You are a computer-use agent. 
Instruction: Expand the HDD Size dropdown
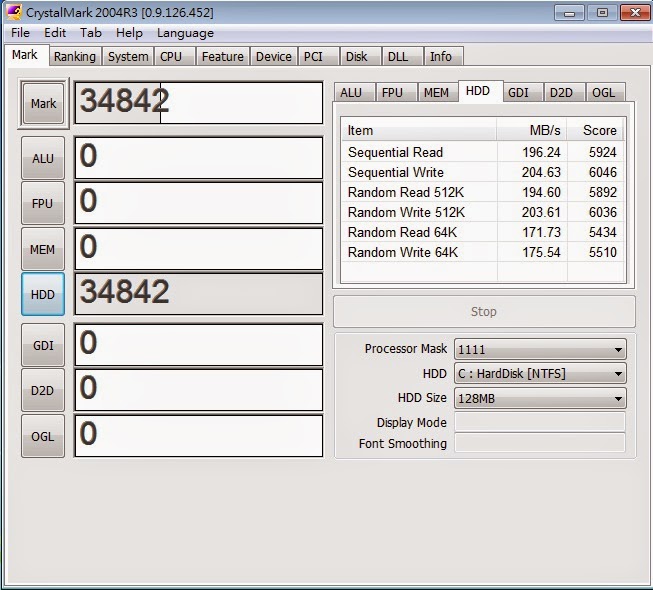click(x=540, y=398)
